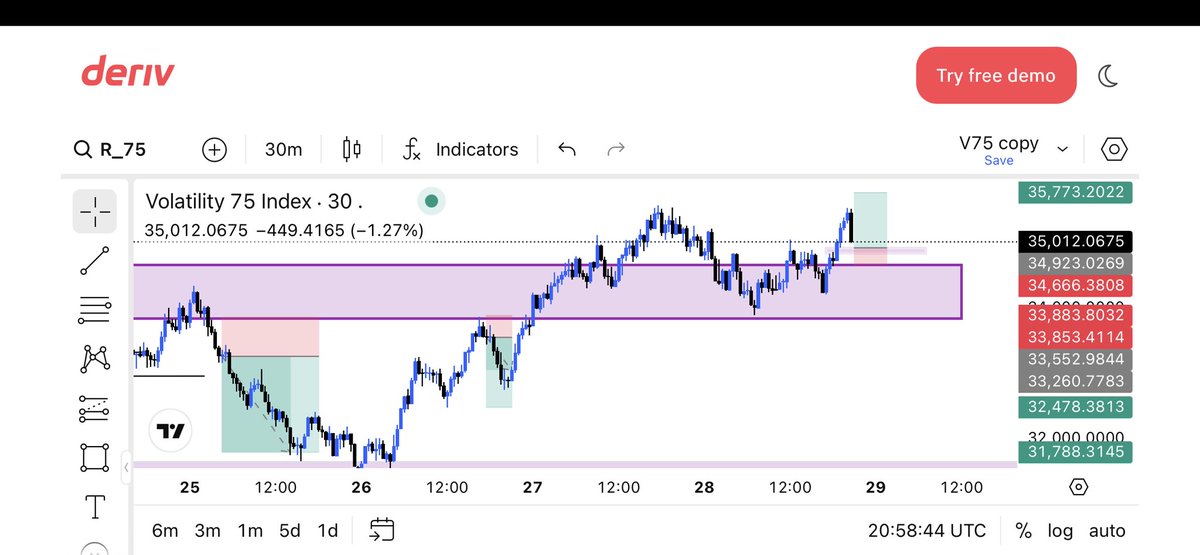The image size is (1200, 555).
Task: Click the 20:58:44 UTC timezone selector
Action: (x=928, y=531)
